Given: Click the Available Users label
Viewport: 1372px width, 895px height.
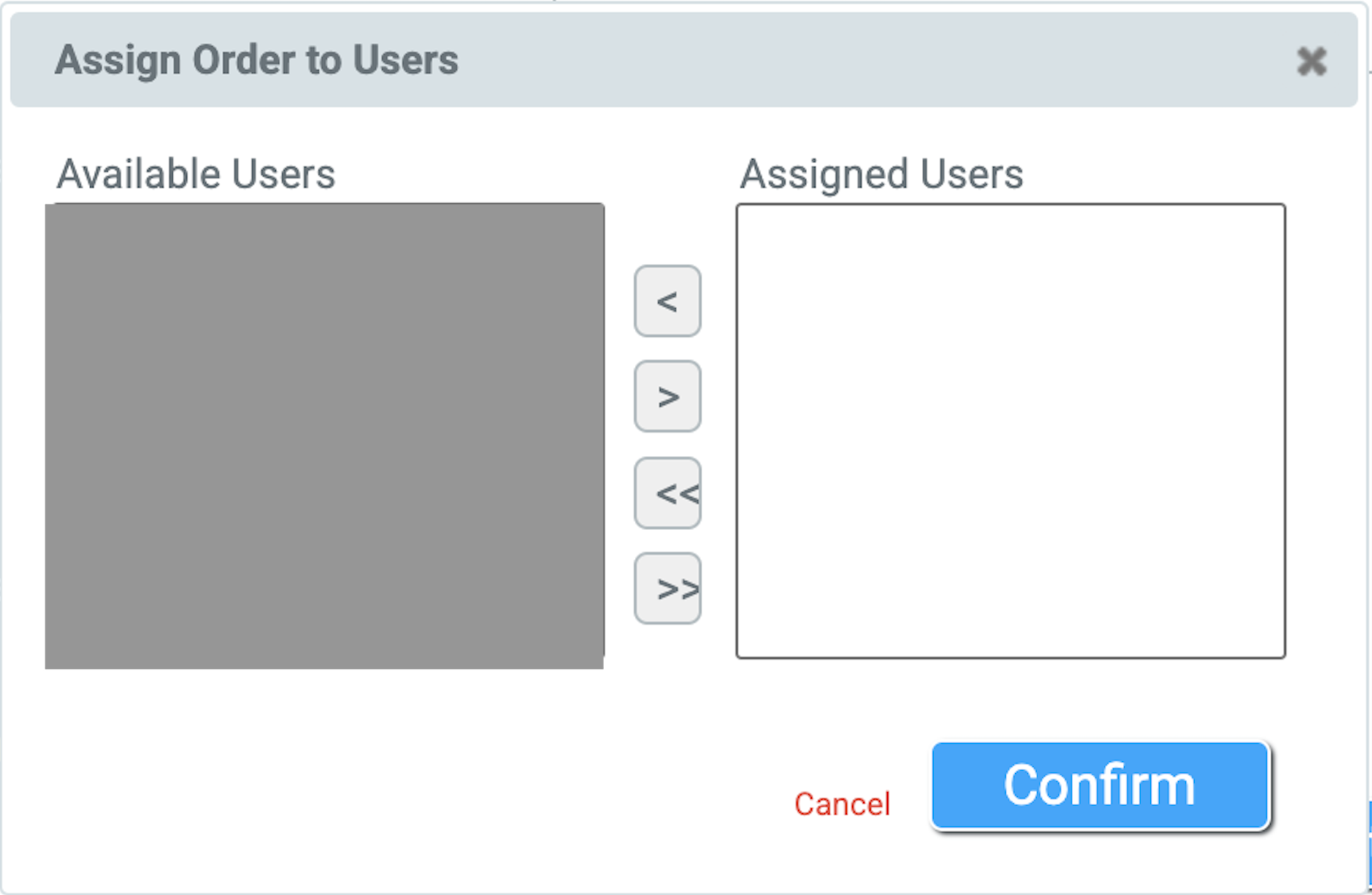Looking at the screenshot, I should tap(196, 174).
